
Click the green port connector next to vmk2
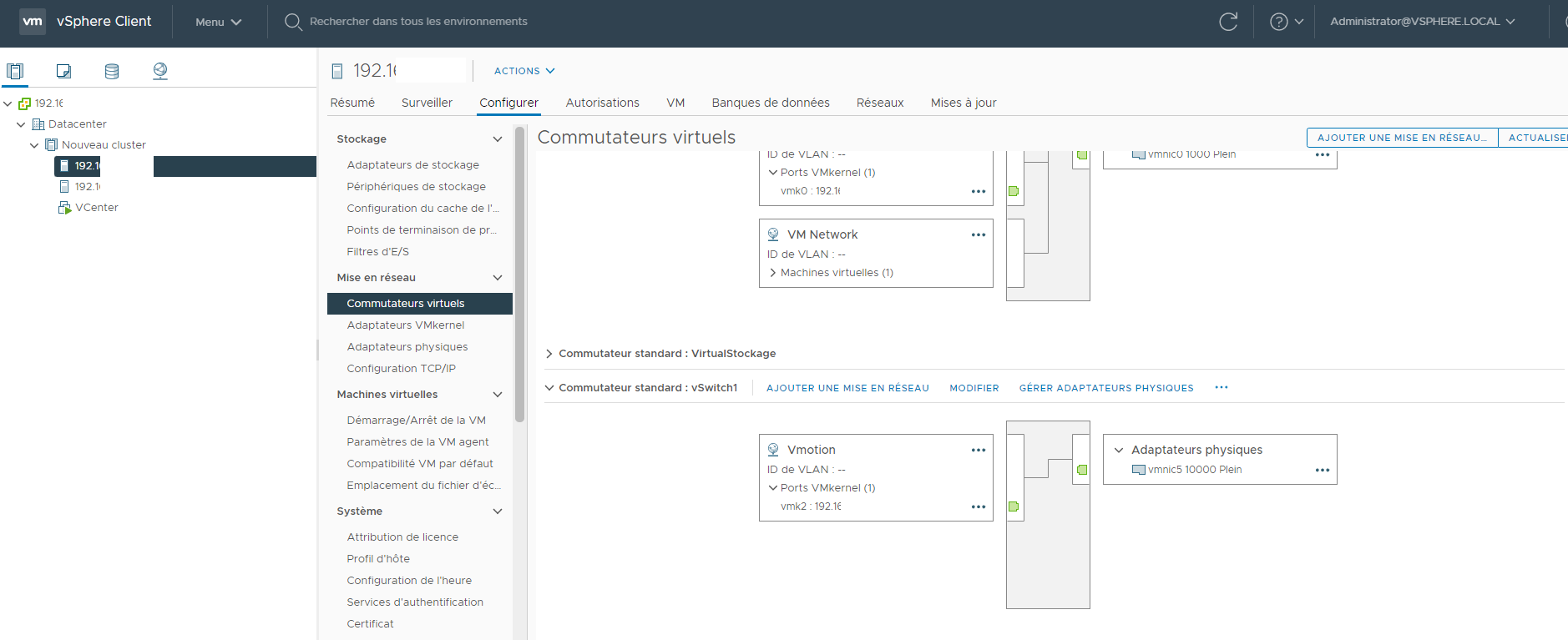point(1014,506)
